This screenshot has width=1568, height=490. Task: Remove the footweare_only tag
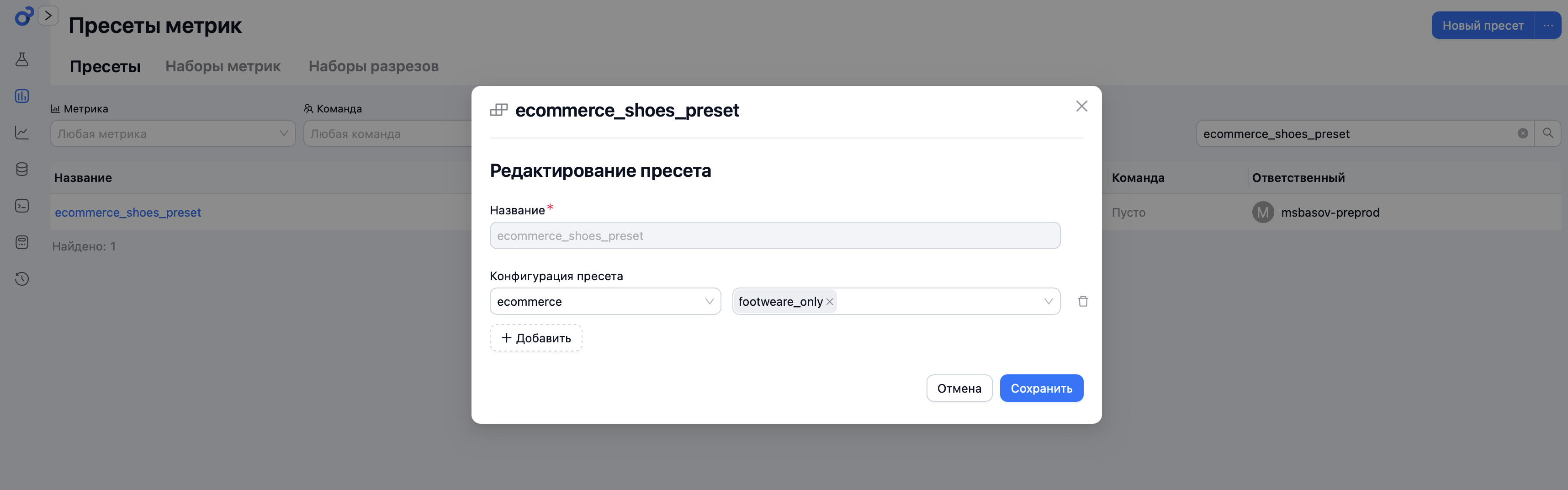[x=830, y=302]
